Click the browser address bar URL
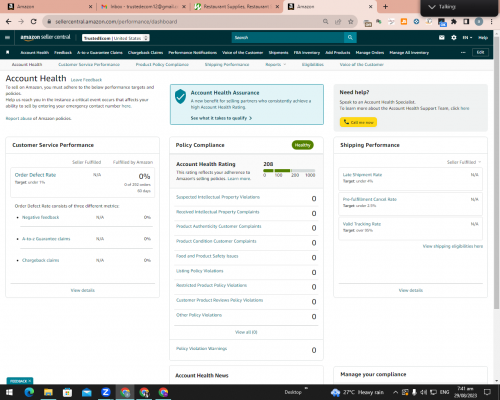 [x=116, y=22]
